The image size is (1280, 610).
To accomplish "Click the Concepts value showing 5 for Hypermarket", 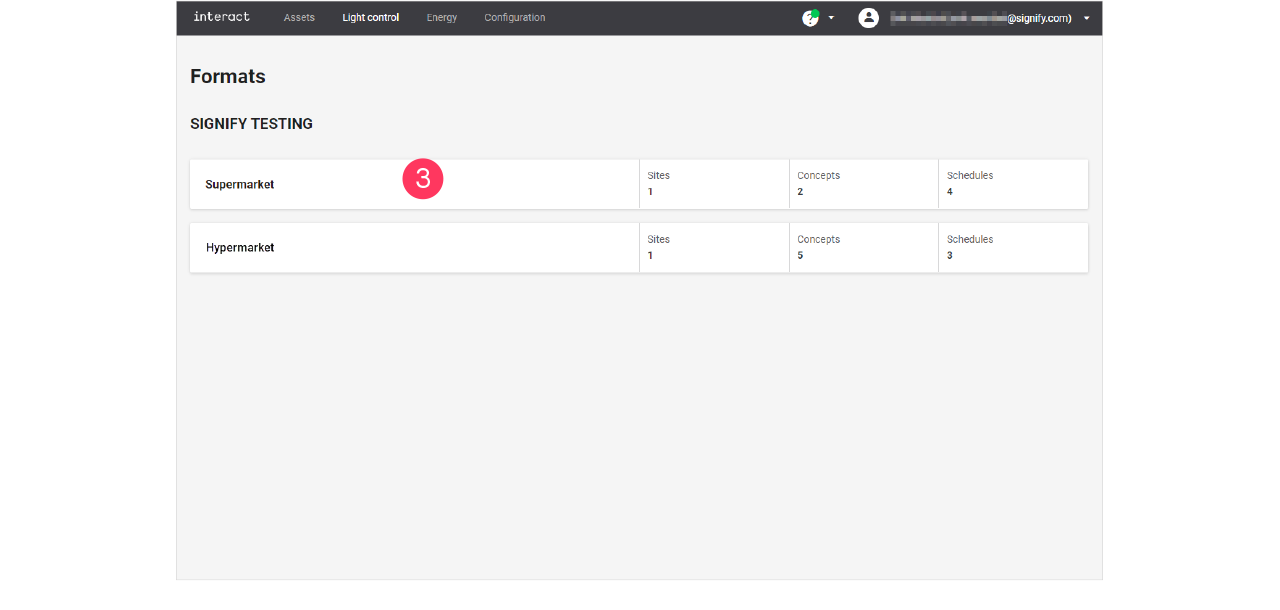I will (x=799, y=255).
